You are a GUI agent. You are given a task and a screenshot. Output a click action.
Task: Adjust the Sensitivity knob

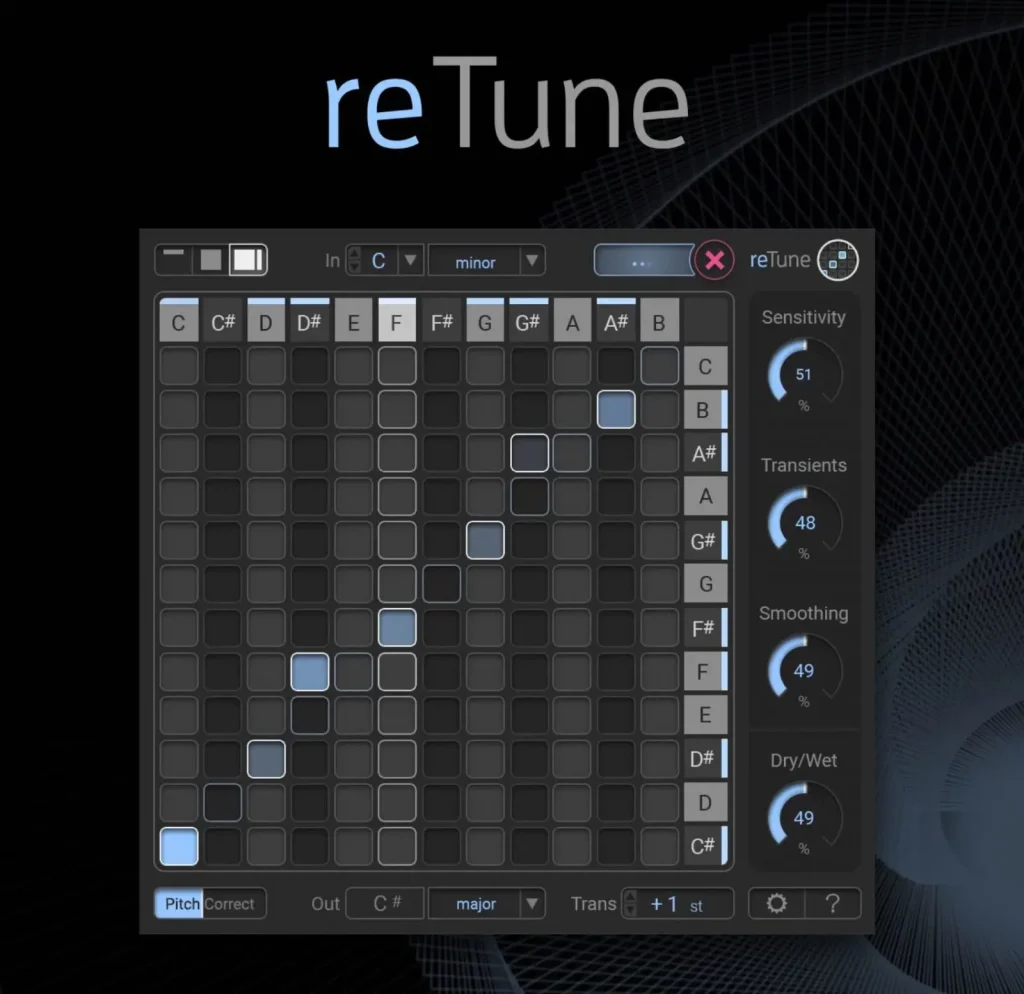coord(803,373)
